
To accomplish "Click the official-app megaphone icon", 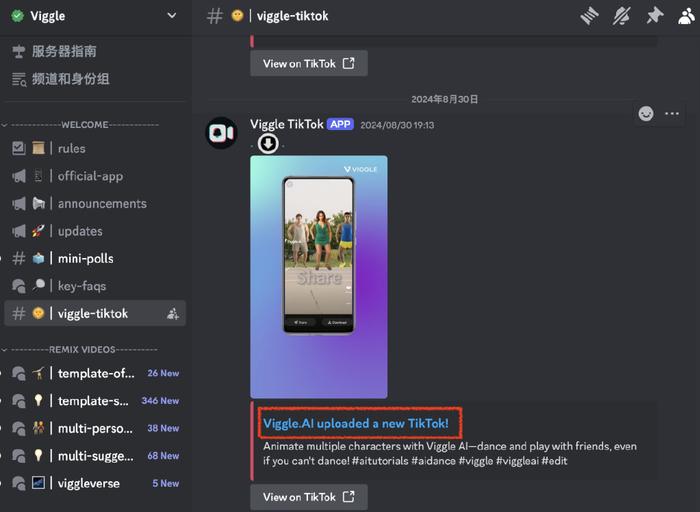I will click(19, 176).
